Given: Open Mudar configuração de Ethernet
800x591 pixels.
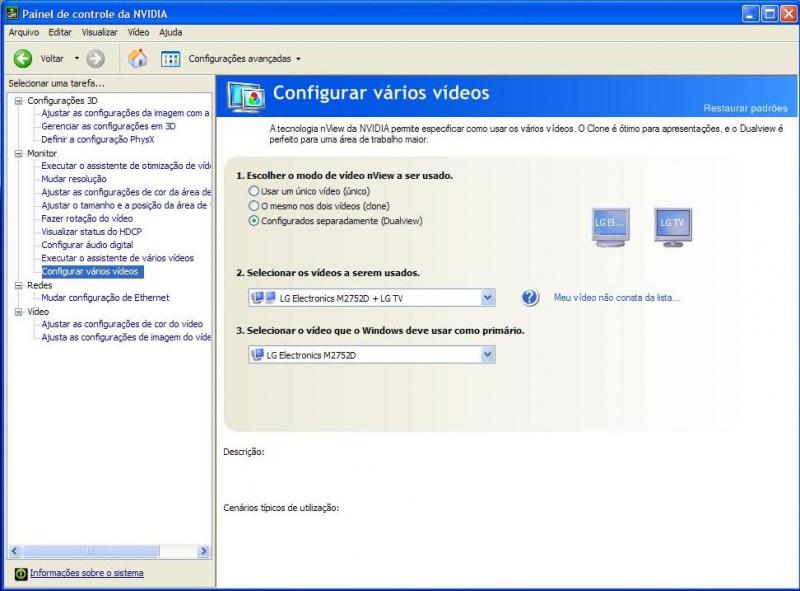Looking at the screenshot, I should tap(105, 298).
